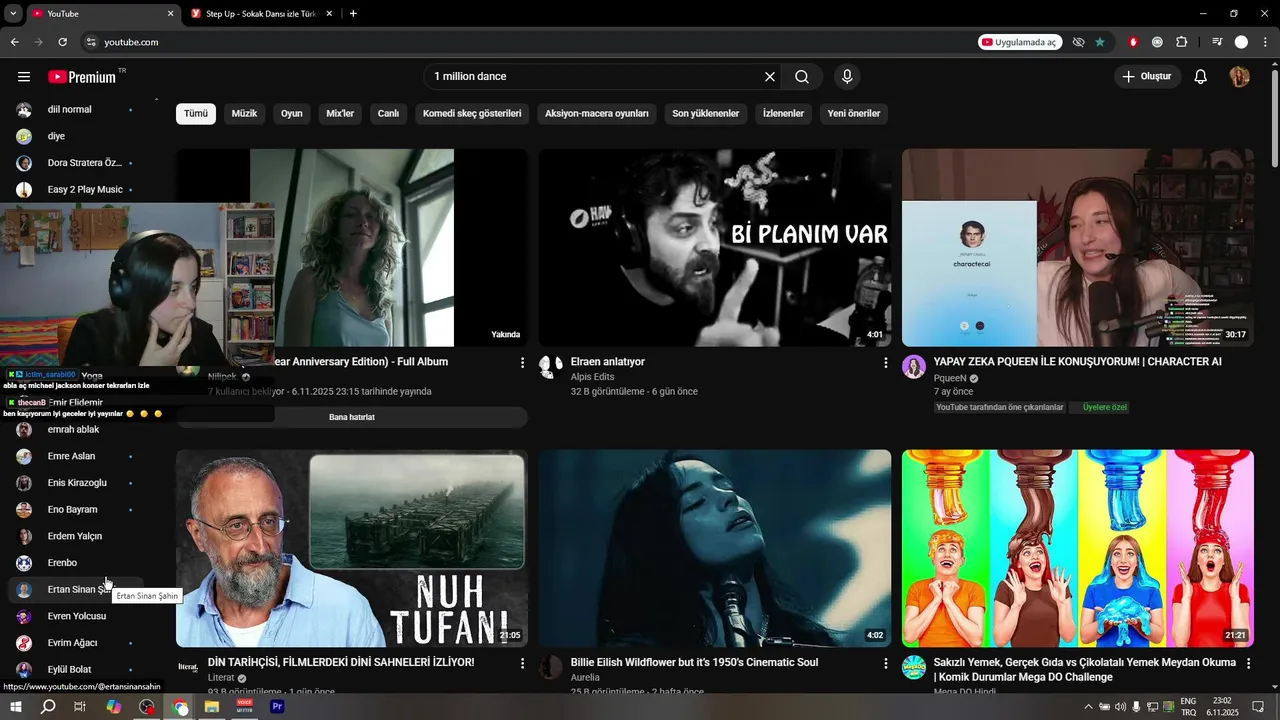The image size is (1280, 720).
Task: Click the Uygulamada aç button in address bar
Action: (1020, 42)
